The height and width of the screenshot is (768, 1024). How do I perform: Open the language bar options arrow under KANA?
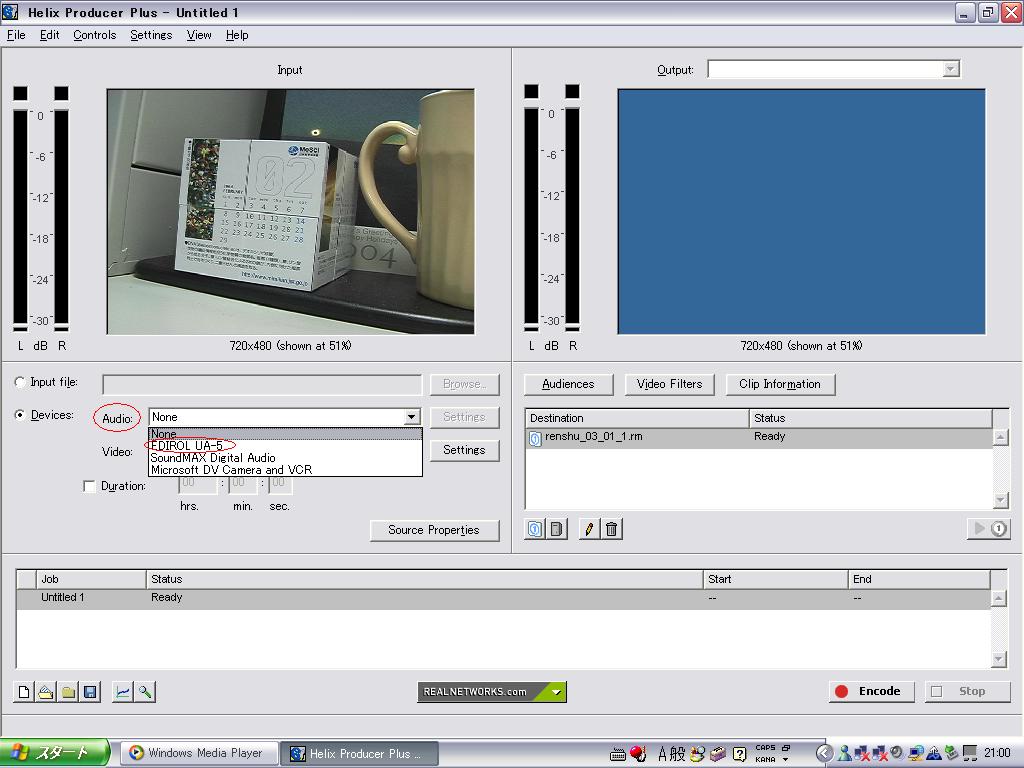point(785,760)
